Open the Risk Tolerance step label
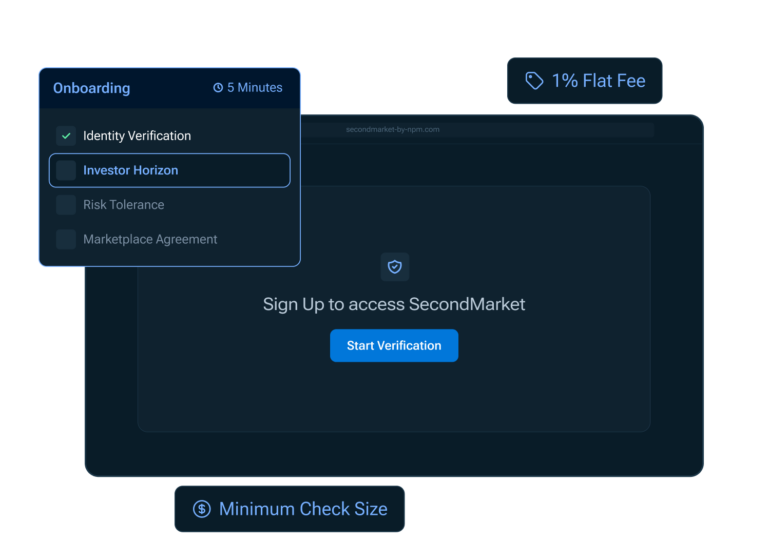This screenshot has height=540, width=768. [x=123, y=205]
